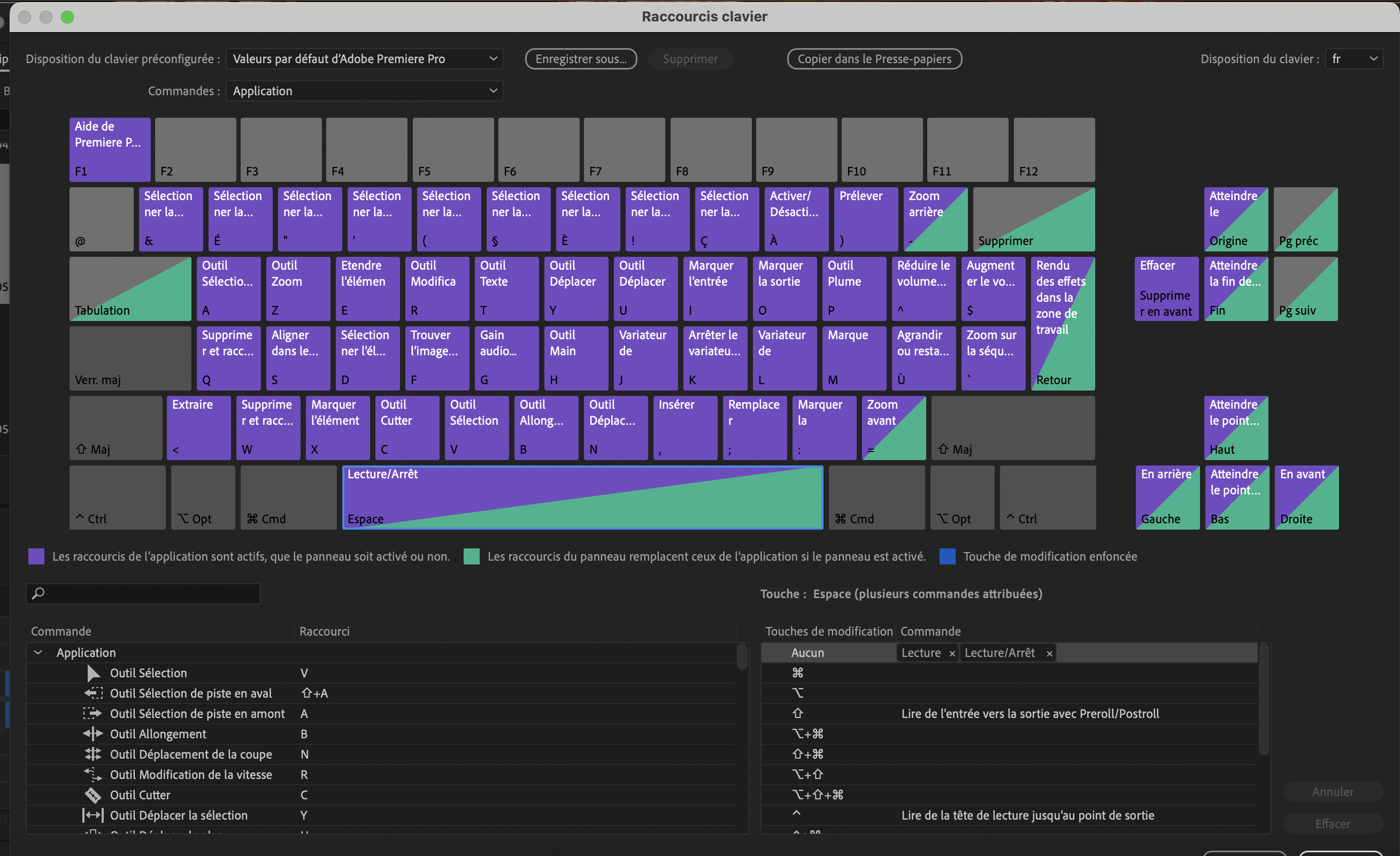Click Copier dans le Presse-papiers button
Screen dimensions: 1400x856
[874, 58]
